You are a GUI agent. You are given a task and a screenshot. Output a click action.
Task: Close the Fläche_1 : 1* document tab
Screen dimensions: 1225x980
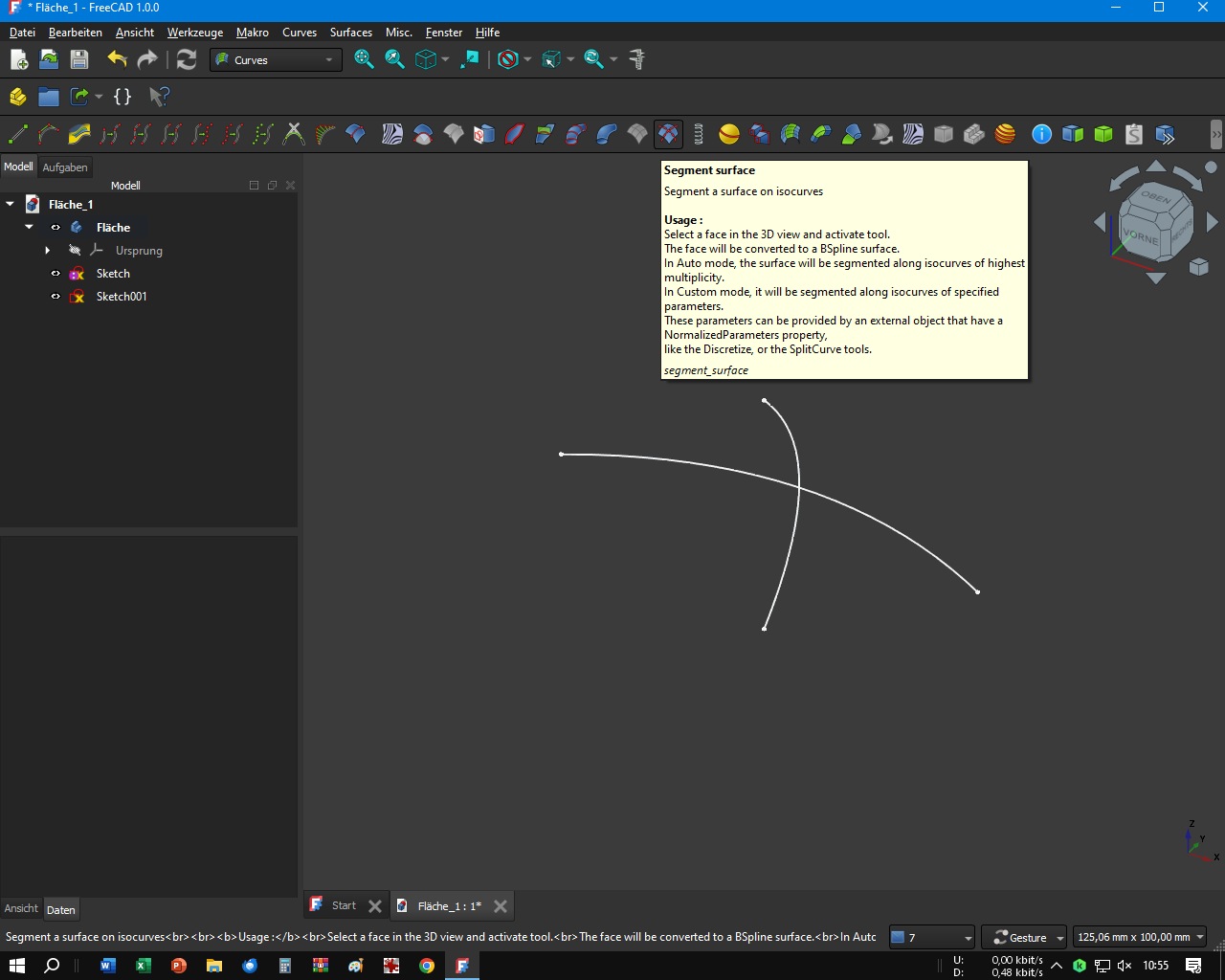pyautogui.click(x=501, y=906)
